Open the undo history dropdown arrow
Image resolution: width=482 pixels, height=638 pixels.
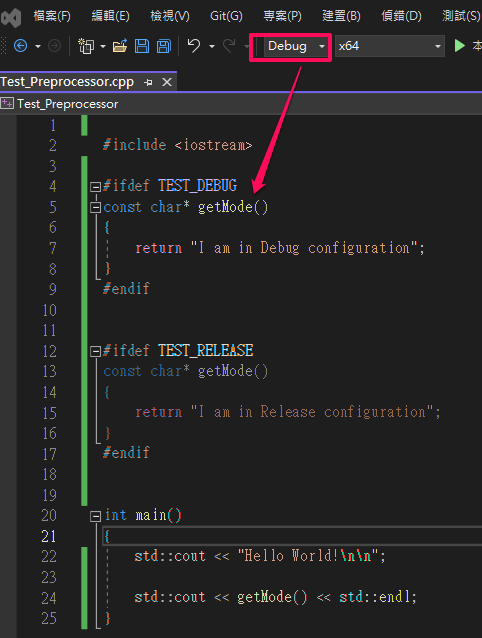click(212, 46)
